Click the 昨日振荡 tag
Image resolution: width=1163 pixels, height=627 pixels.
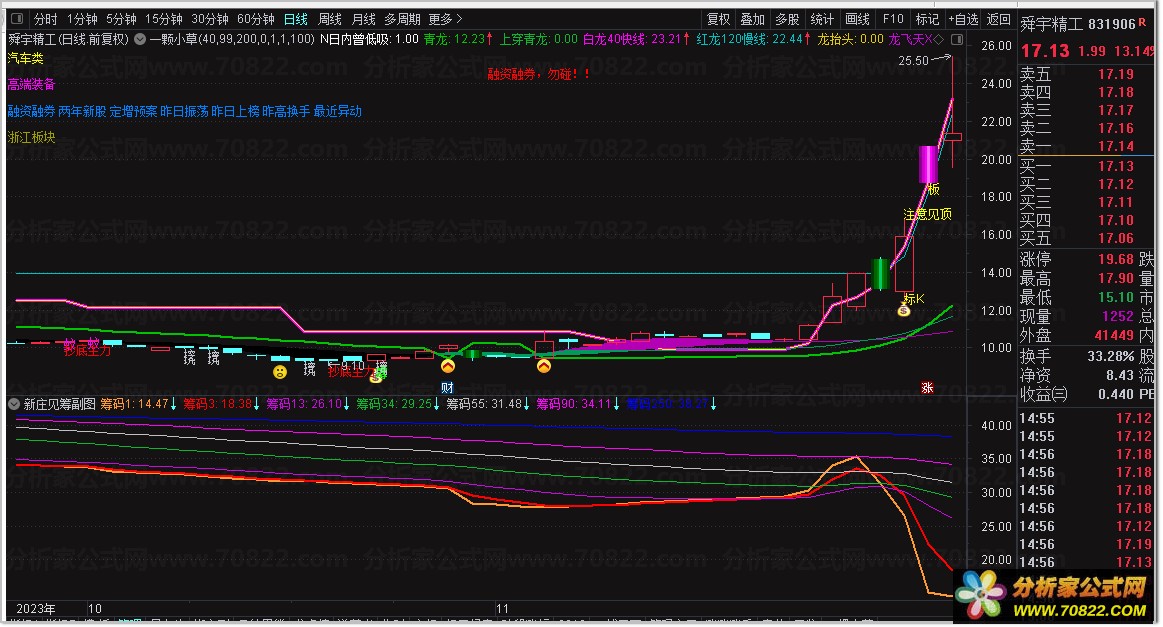coord(185,111)
